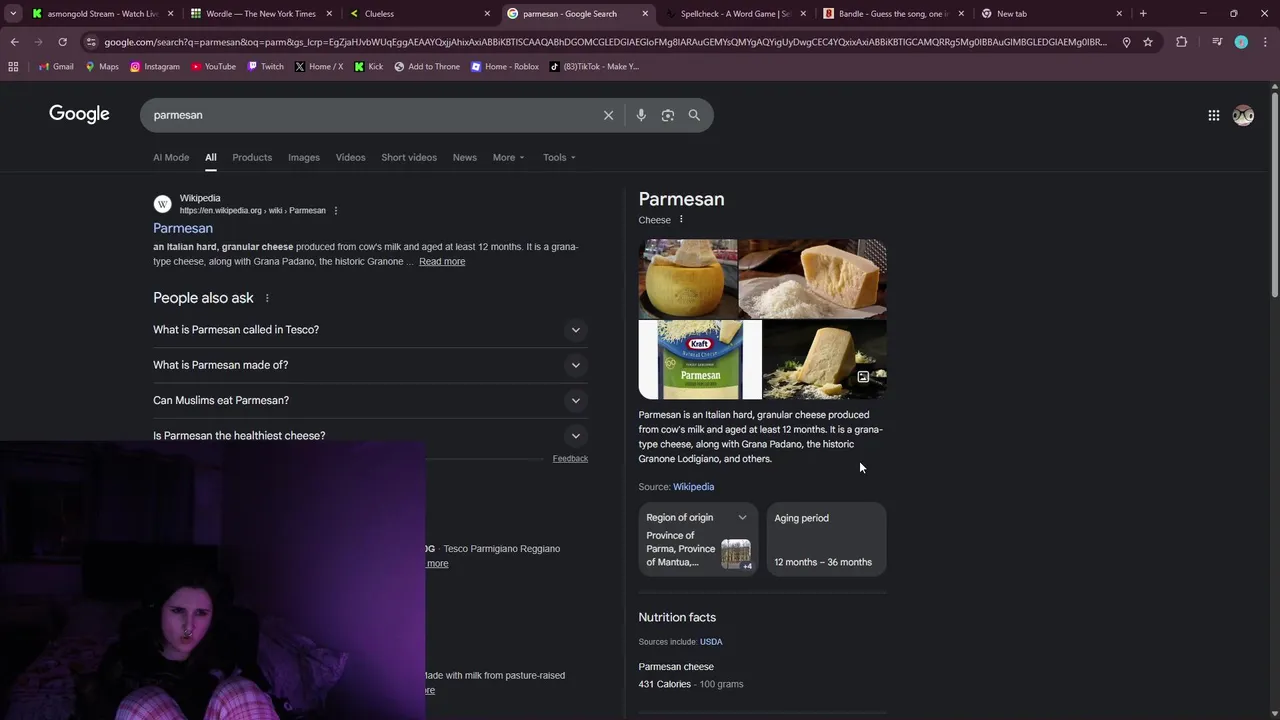Open People also ask options dots
Image resolution: width=1280 pixels, height=720 pixels.
tap(267, 298)
